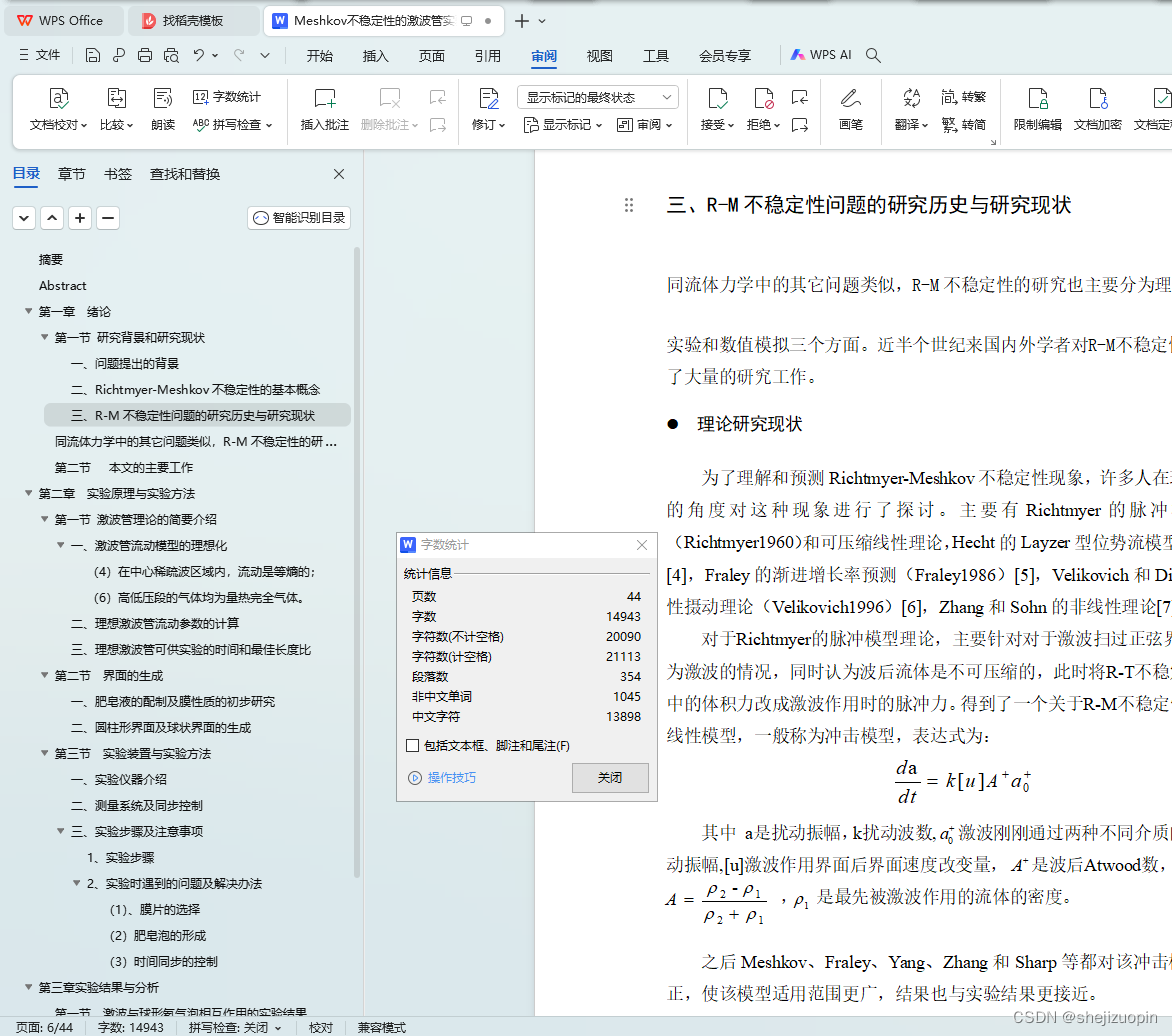This screenshot has width=1172, height=1036.
Task: Click the WPS AI button
Action: (x=821, y=55)
